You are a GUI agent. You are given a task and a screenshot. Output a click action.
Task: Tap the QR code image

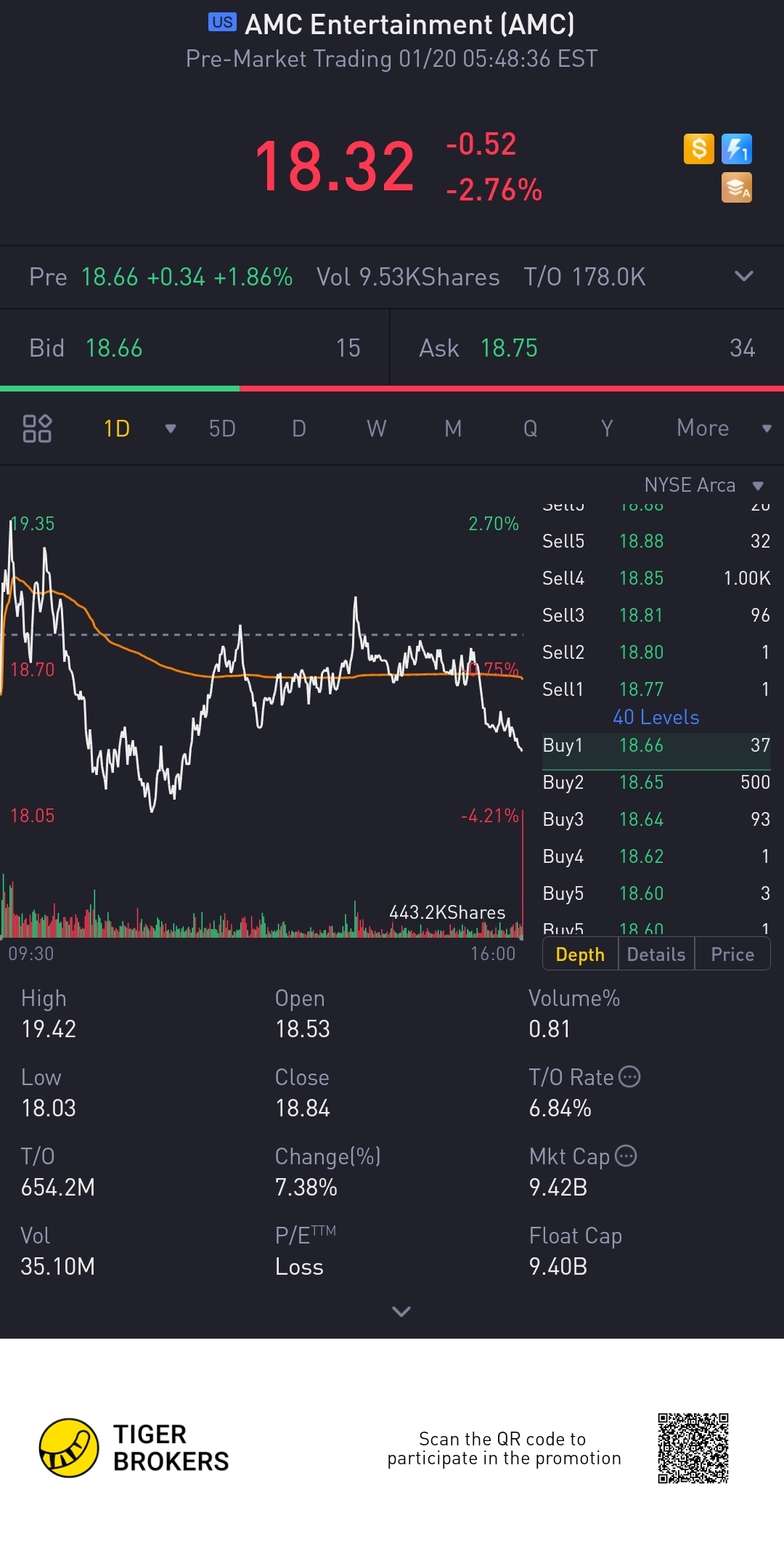693,1448
